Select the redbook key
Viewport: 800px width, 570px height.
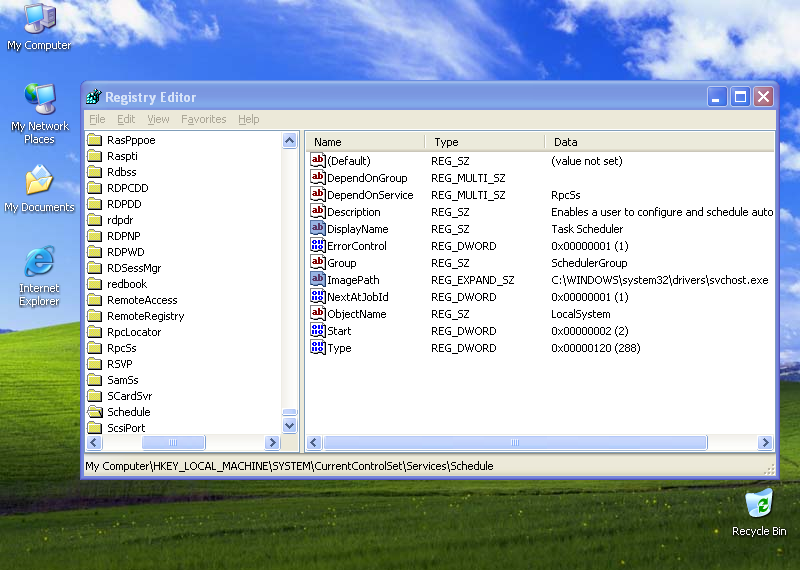tap(127, 284)
